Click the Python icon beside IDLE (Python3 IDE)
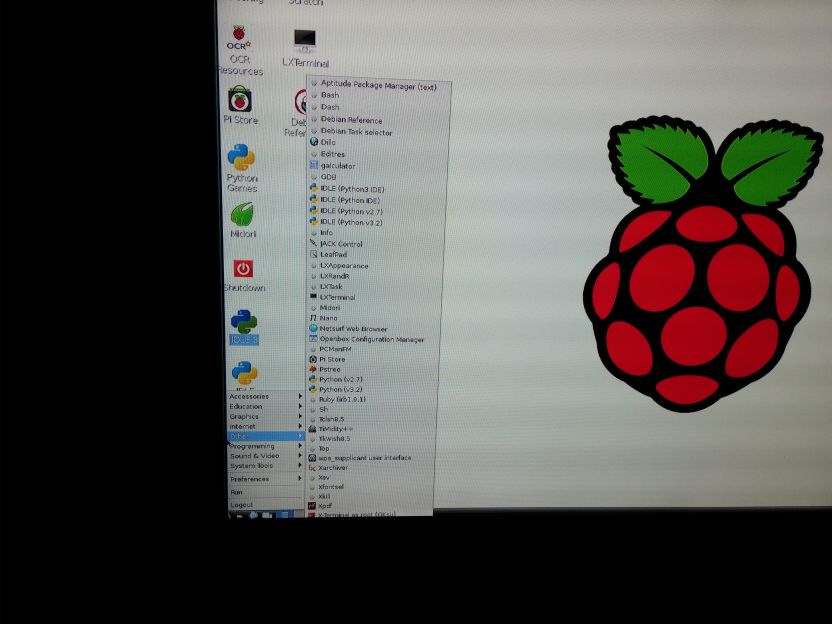The image size is (832, 624). 314,188
